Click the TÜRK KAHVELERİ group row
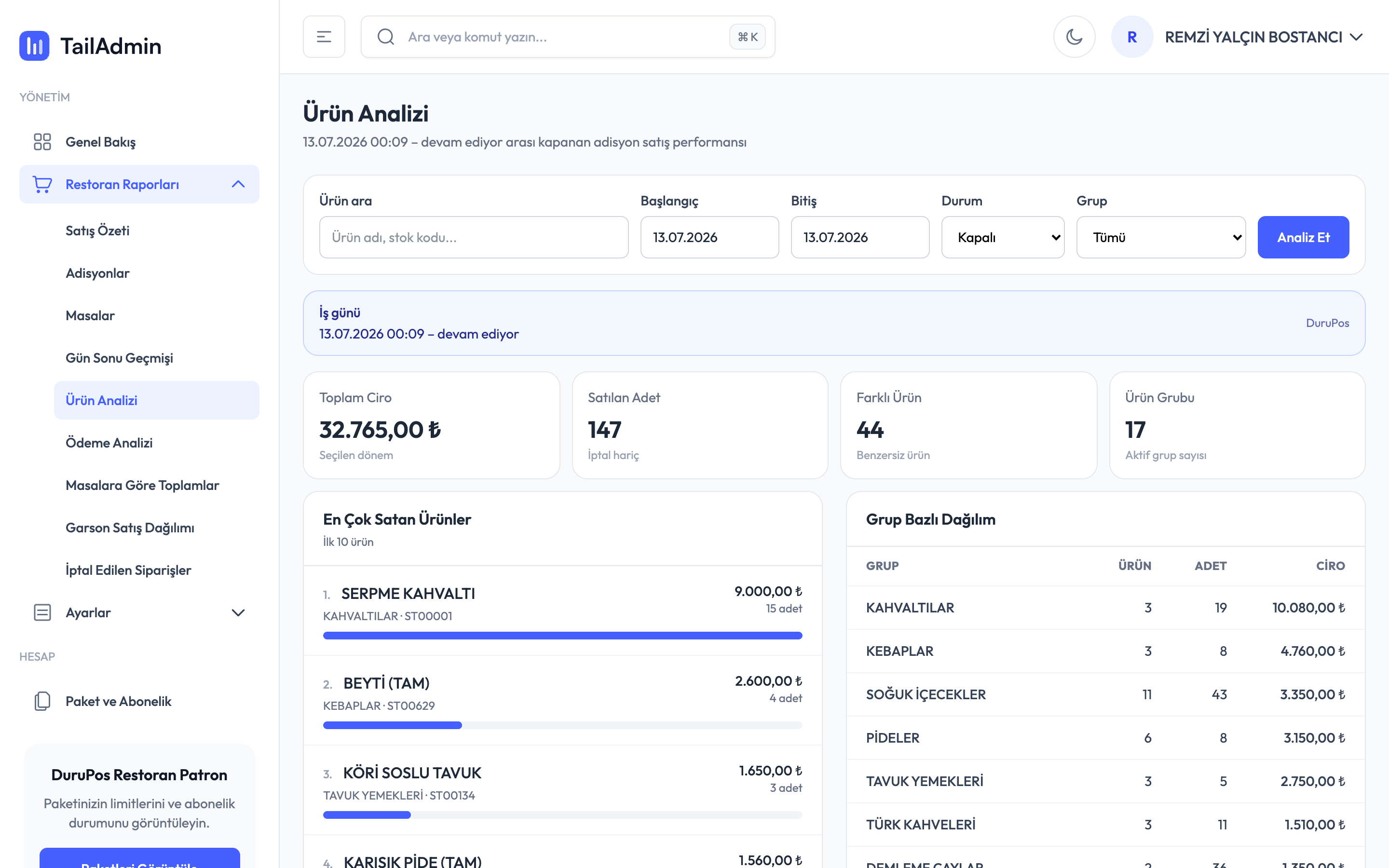 coord(1105,825)
